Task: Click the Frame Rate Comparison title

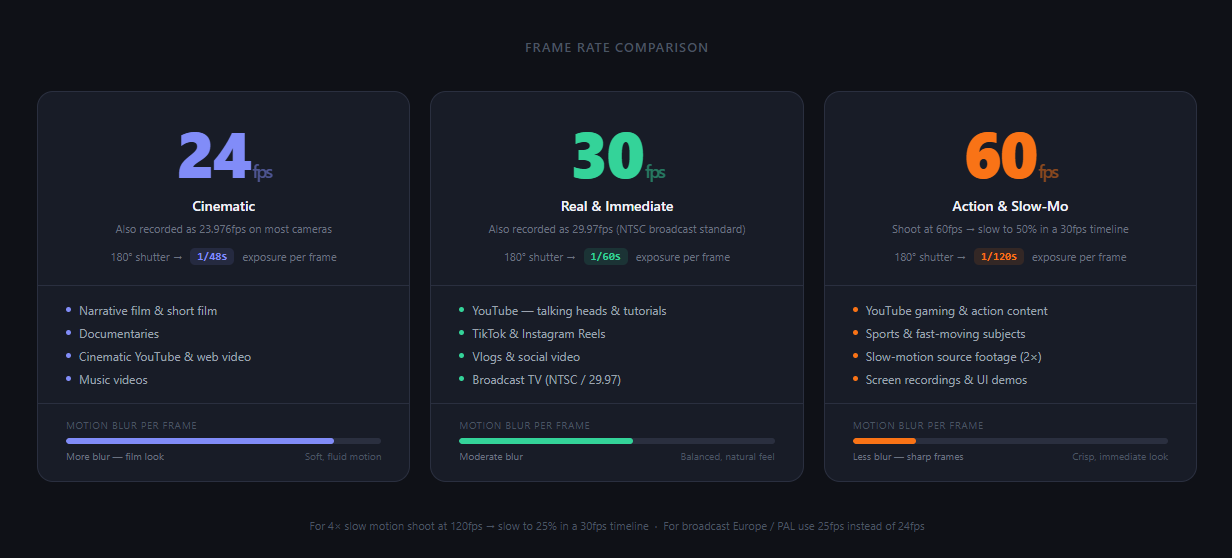Action: click(617, 48)
